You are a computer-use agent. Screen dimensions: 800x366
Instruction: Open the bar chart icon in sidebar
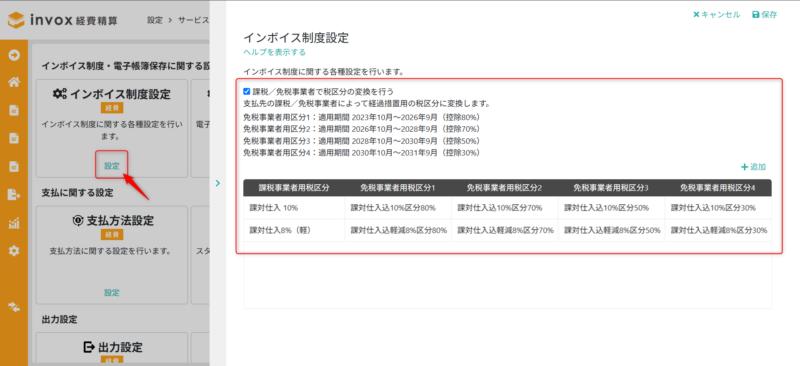(14, 223)
